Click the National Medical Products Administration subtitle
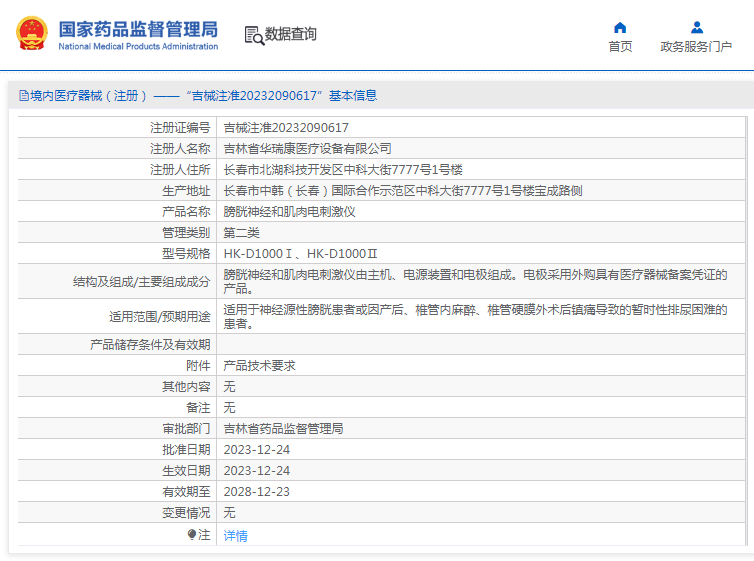Image resolution: width=754 pixels, height=561 pixels. point(138,47)
